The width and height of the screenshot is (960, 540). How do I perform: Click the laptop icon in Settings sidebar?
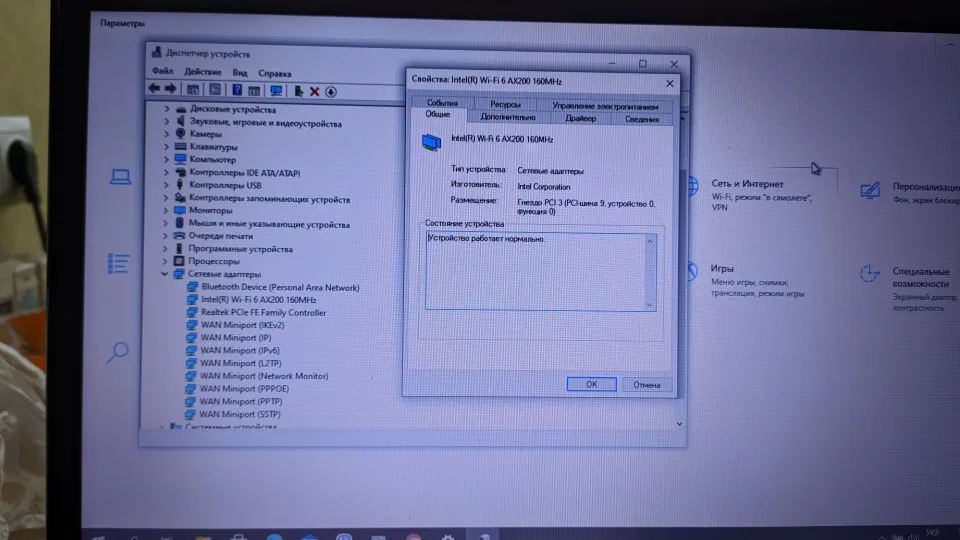tap(120, 176)
